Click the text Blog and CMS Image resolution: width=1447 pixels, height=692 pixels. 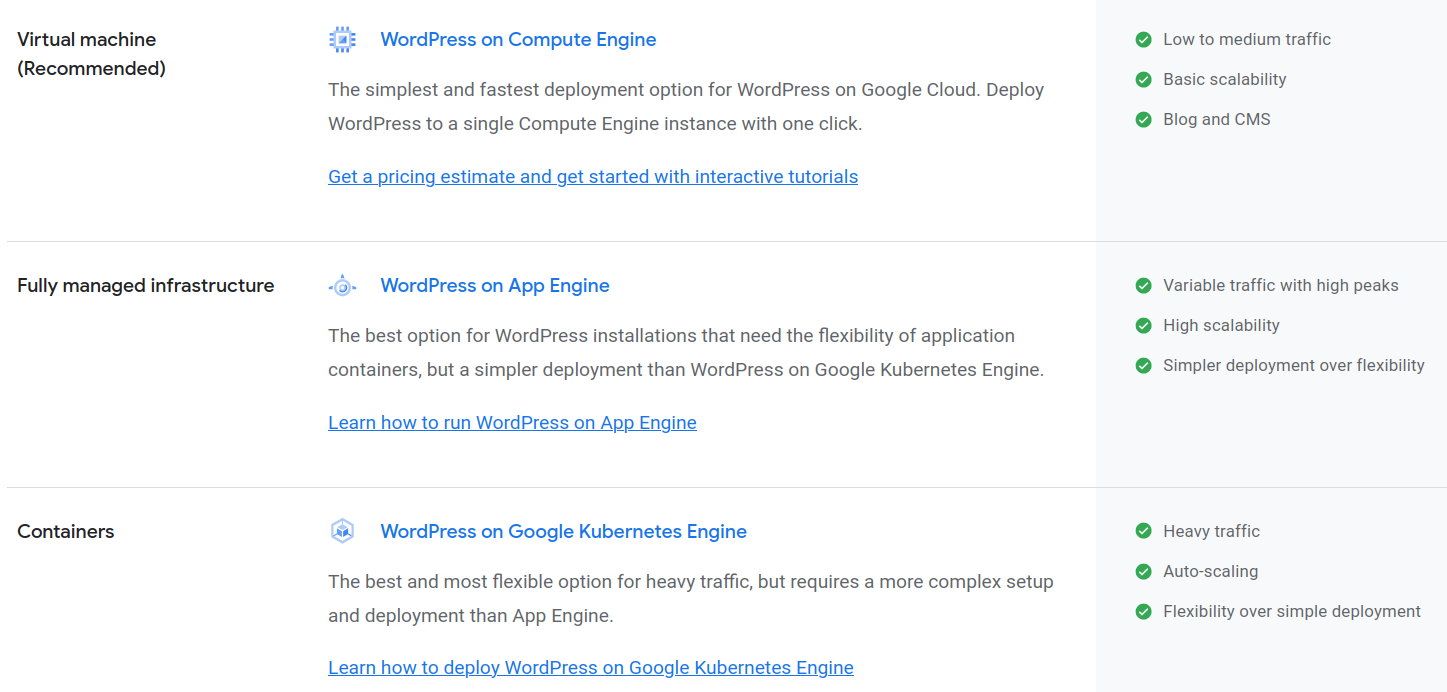[1217, 120]
